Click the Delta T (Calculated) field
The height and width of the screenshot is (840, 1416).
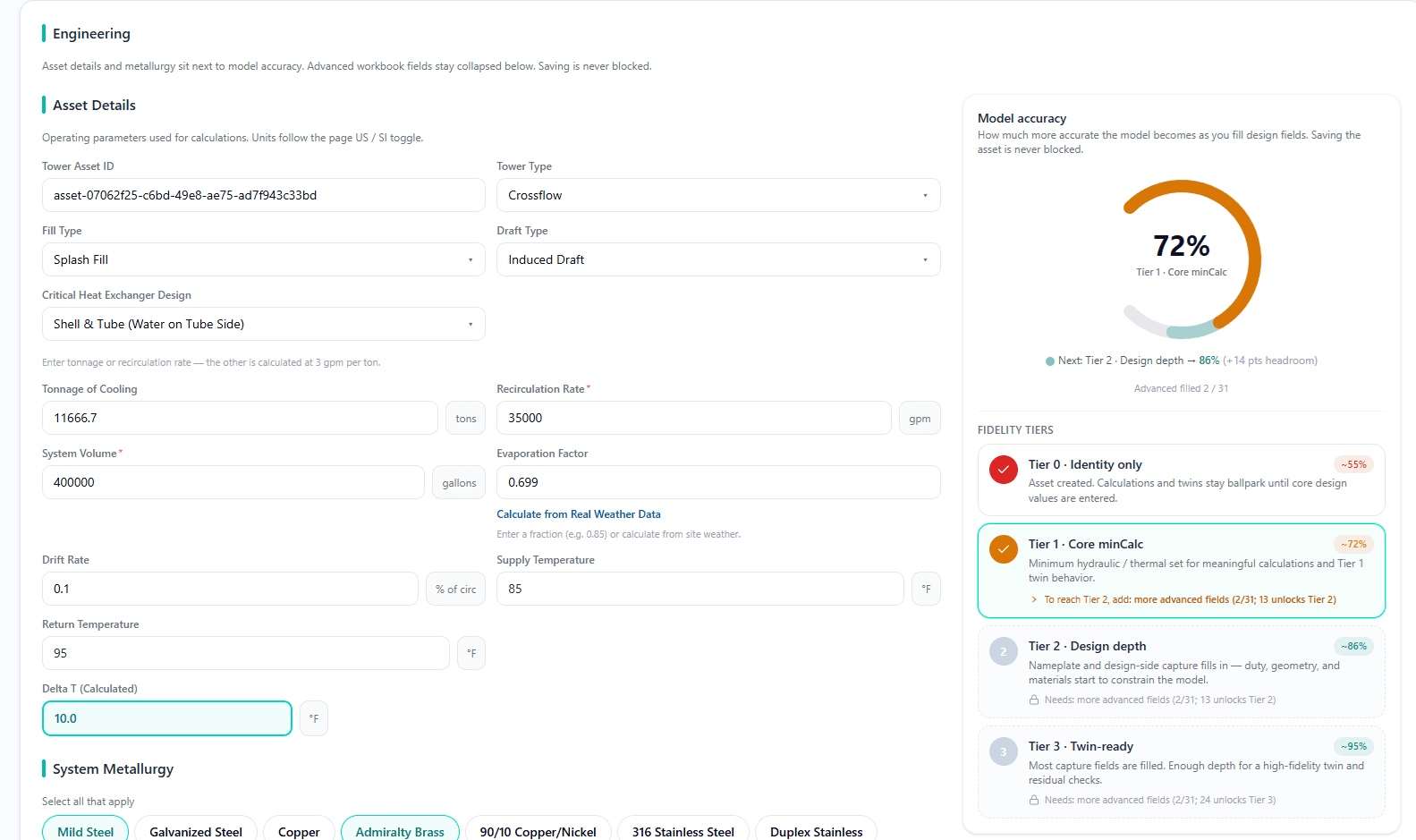pyautogui.click(x=167, y=718)
